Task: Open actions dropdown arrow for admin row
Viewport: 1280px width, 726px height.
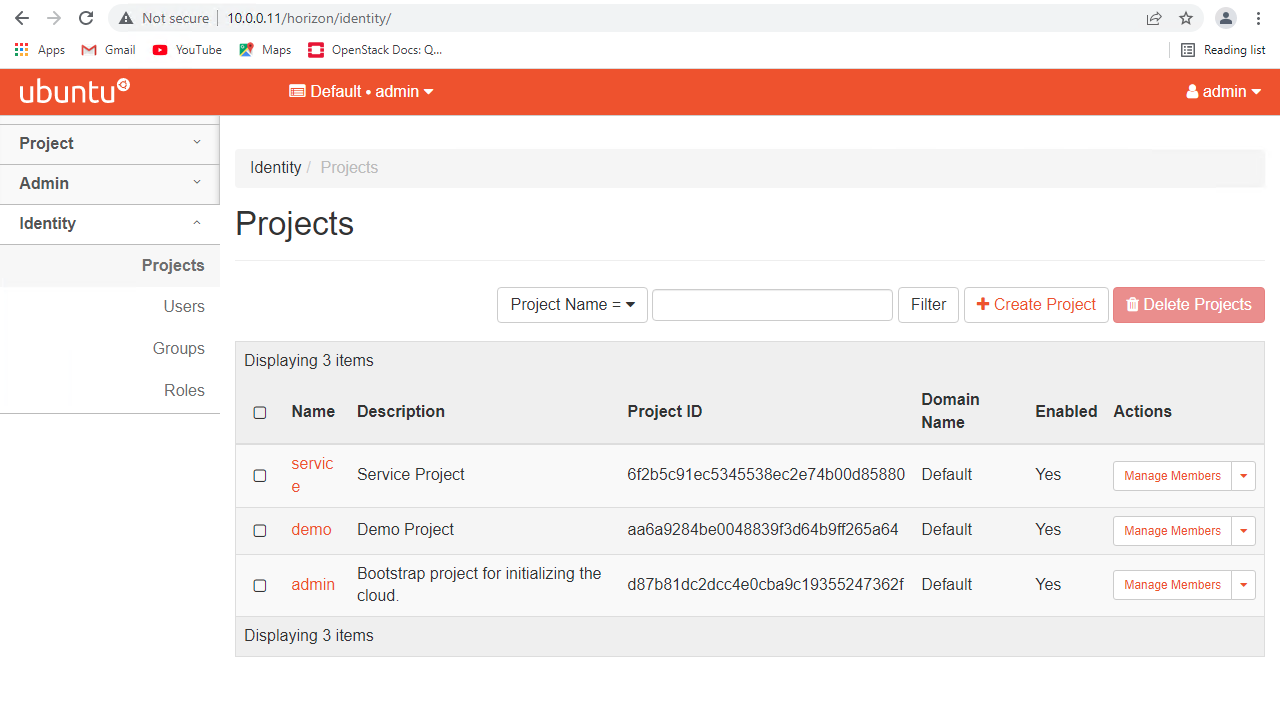Action: [x=1243, y=585]
